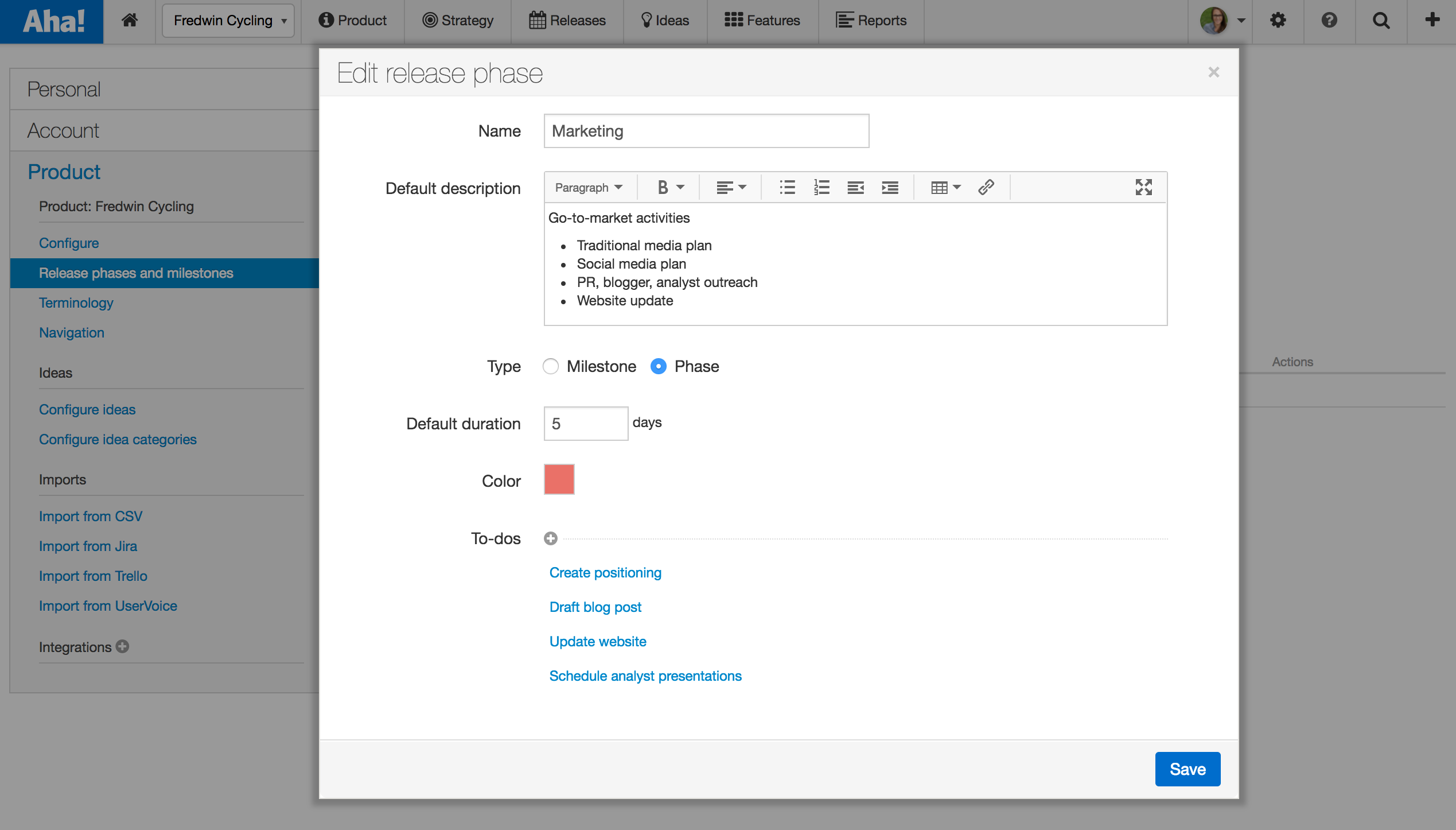
Task: Save the release phase changes
Action: click(x=1188, y=769)
